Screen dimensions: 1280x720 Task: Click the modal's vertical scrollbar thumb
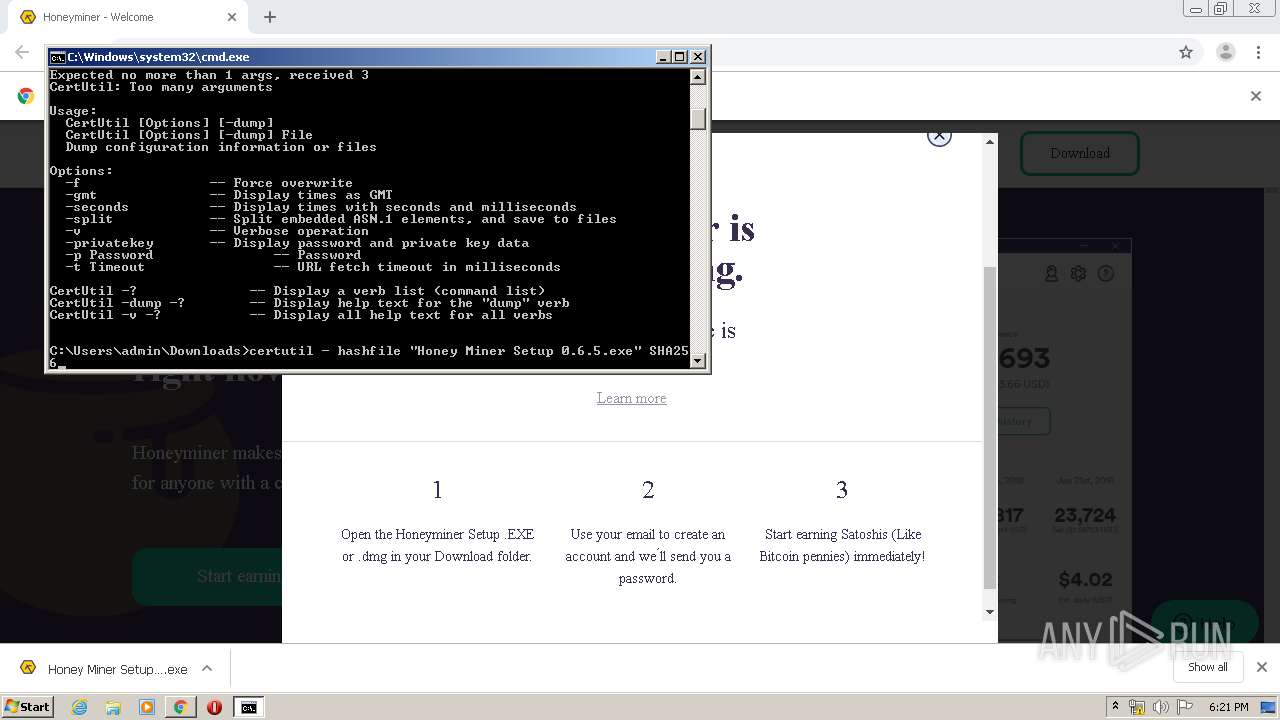[990, 427]
